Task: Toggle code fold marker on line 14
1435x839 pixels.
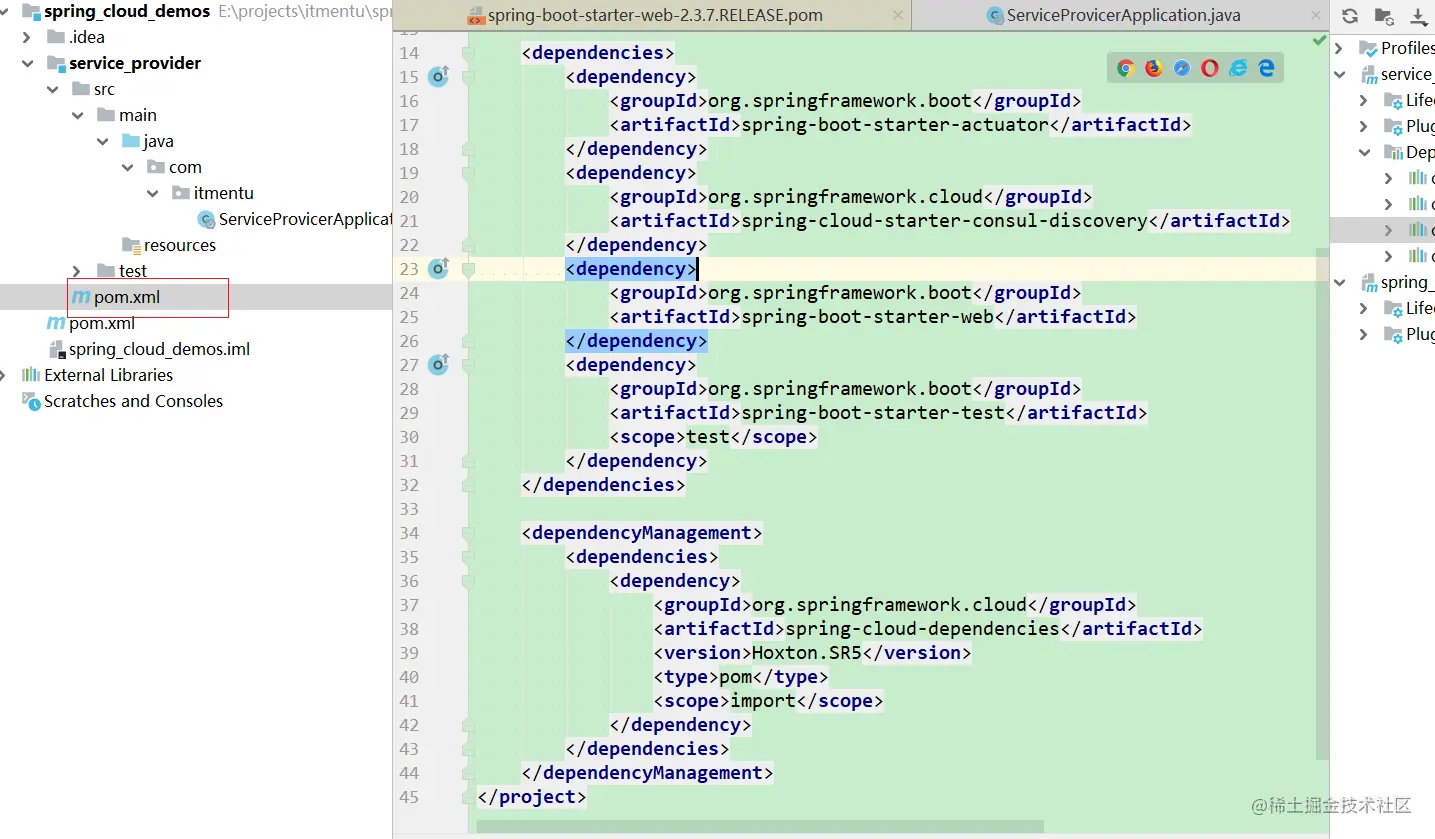Action: [x=467, y=52]
